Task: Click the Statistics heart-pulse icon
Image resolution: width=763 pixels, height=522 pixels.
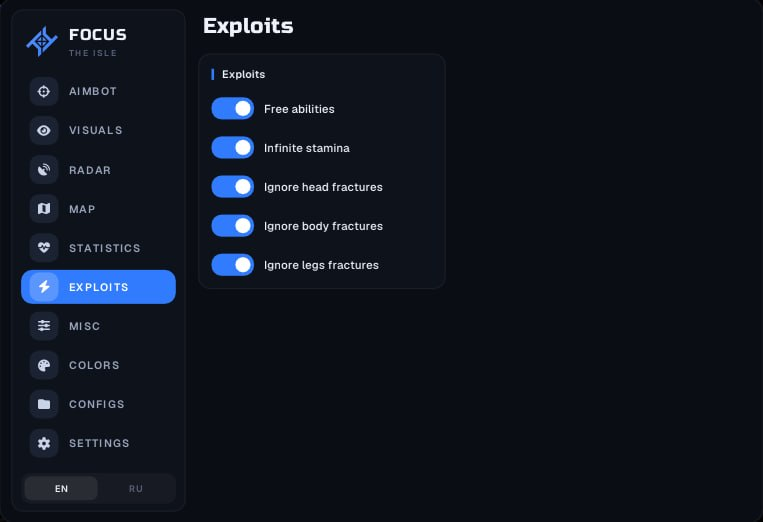Action: click(44, 248)
